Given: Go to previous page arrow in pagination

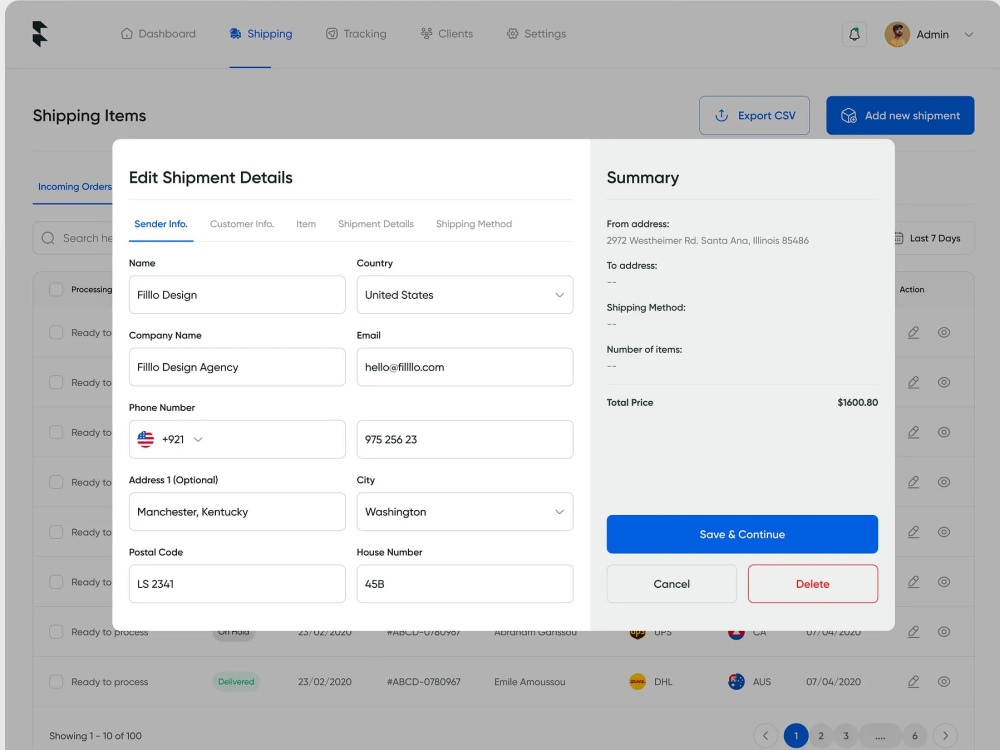Looking at the screenshot, I should click(x=765, y=735).
